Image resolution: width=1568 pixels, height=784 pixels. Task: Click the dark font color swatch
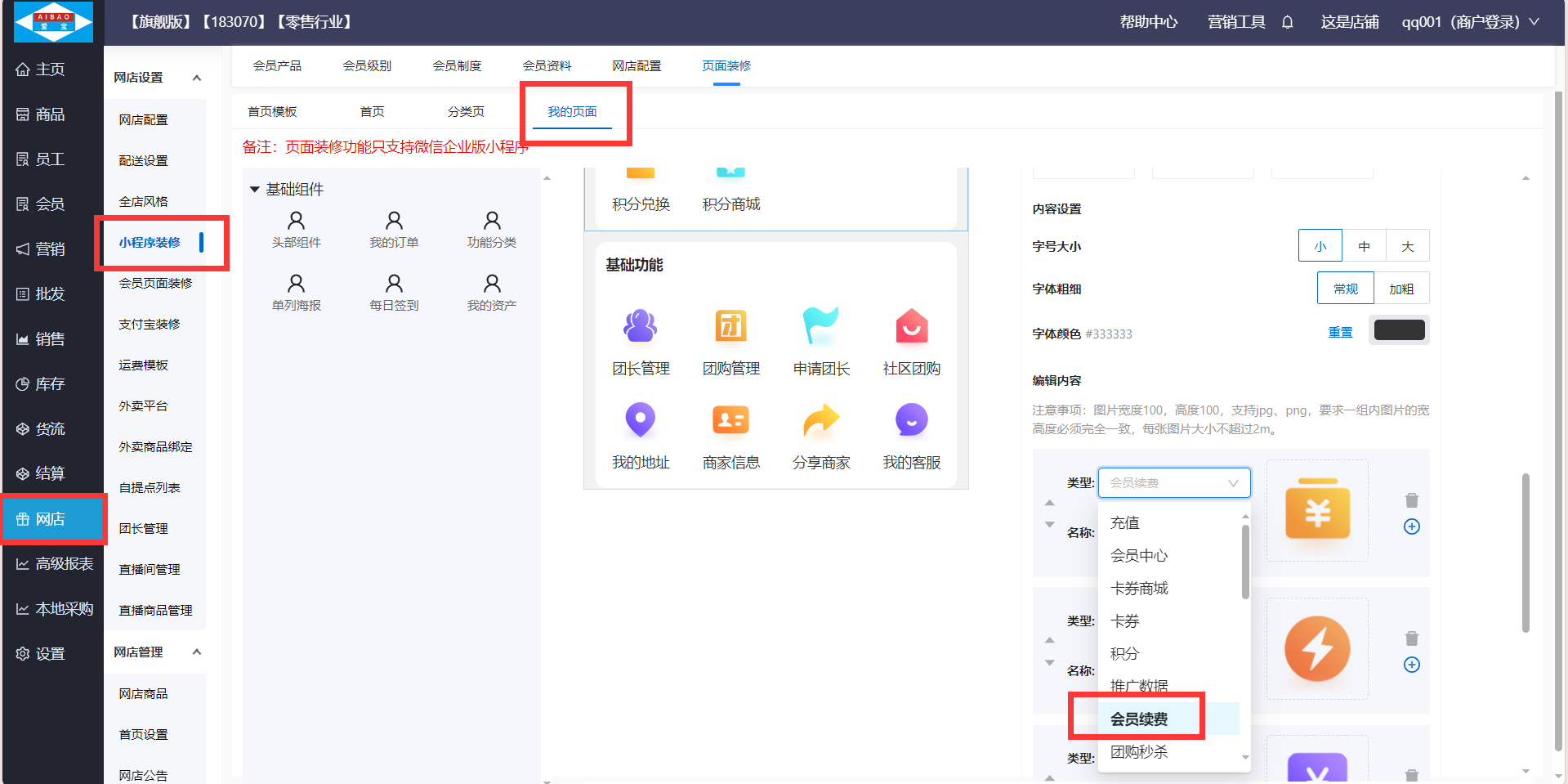point(1399,330)
